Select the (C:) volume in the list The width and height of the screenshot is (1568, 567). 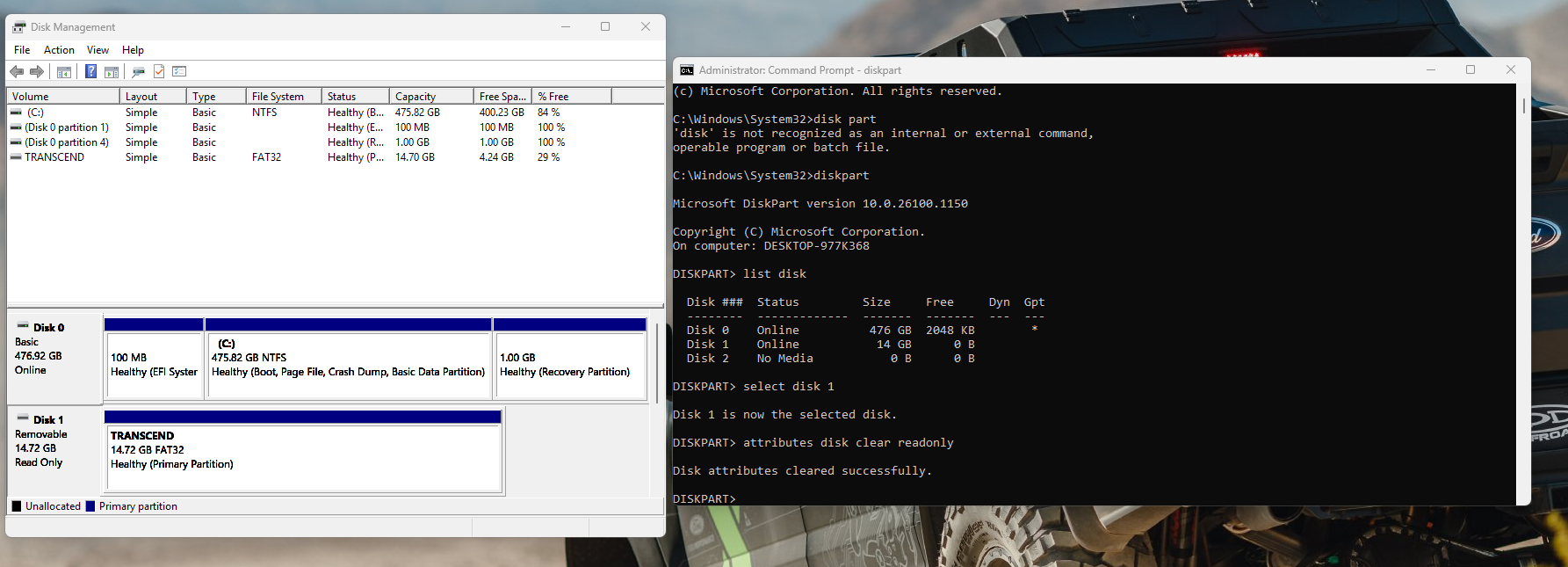[35, 113]
